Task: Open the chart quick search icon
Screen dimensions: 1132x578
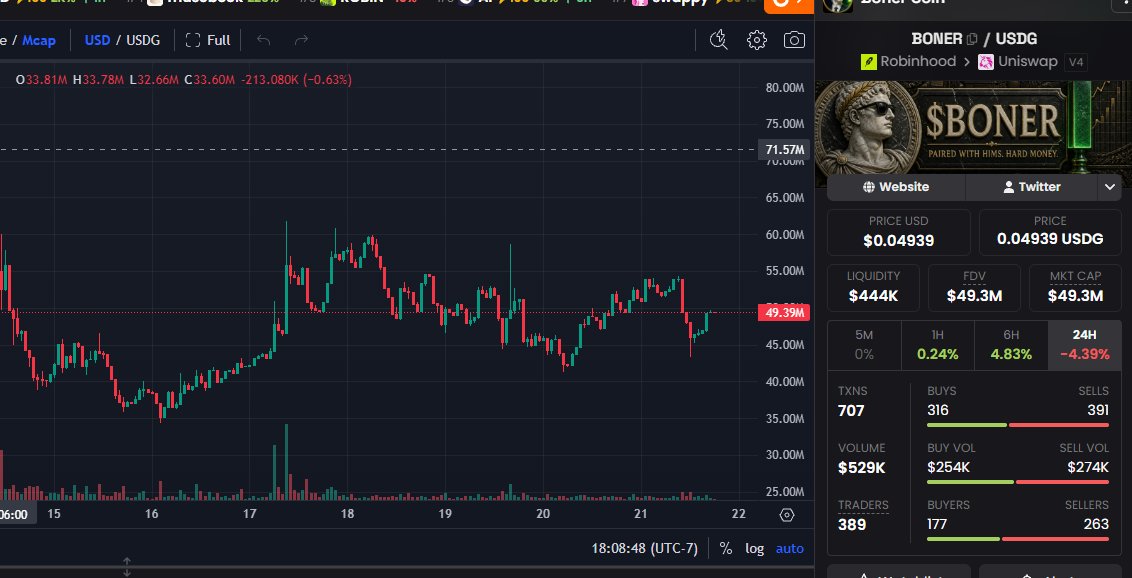Action: (718, 40)
